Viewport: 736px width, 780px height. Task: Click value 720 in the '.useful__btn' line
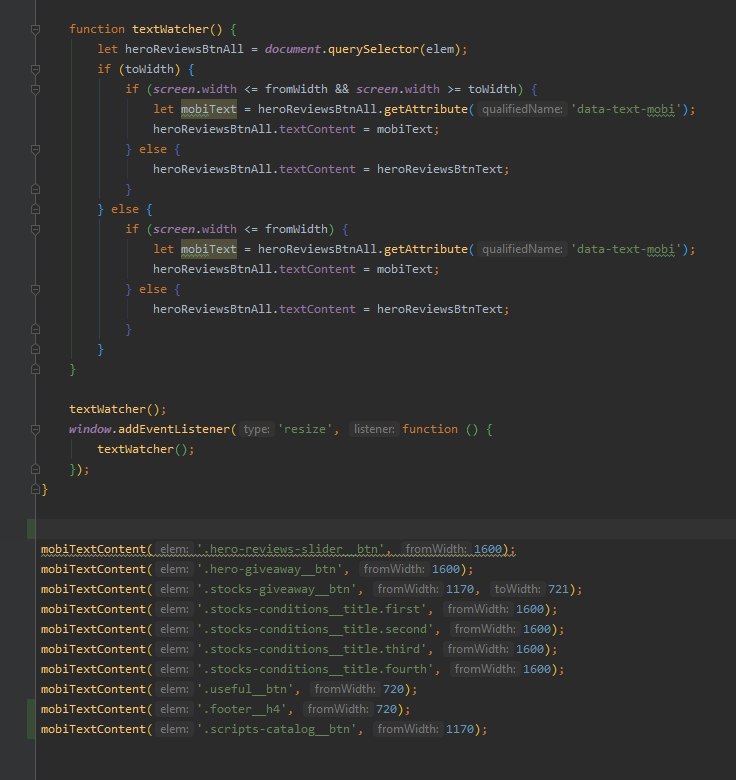393,689
